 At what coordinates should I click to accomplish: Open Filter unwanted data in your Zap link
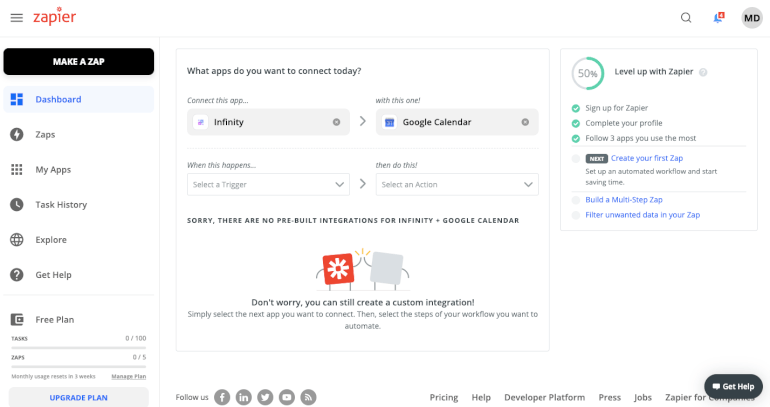(642, 215)
